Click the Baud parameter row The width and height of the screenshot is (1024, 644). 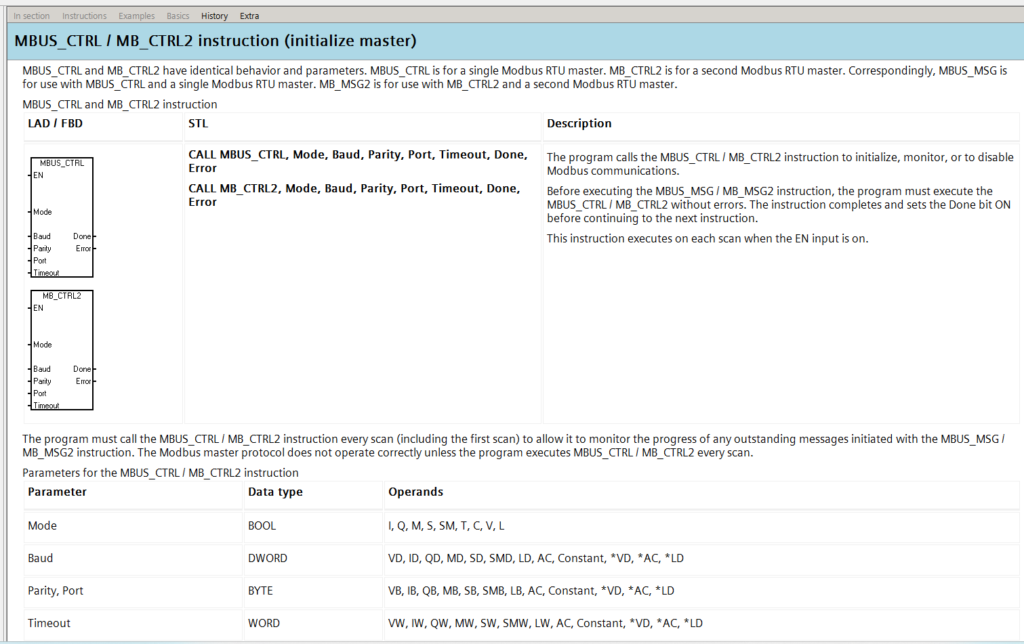(41, 558)
